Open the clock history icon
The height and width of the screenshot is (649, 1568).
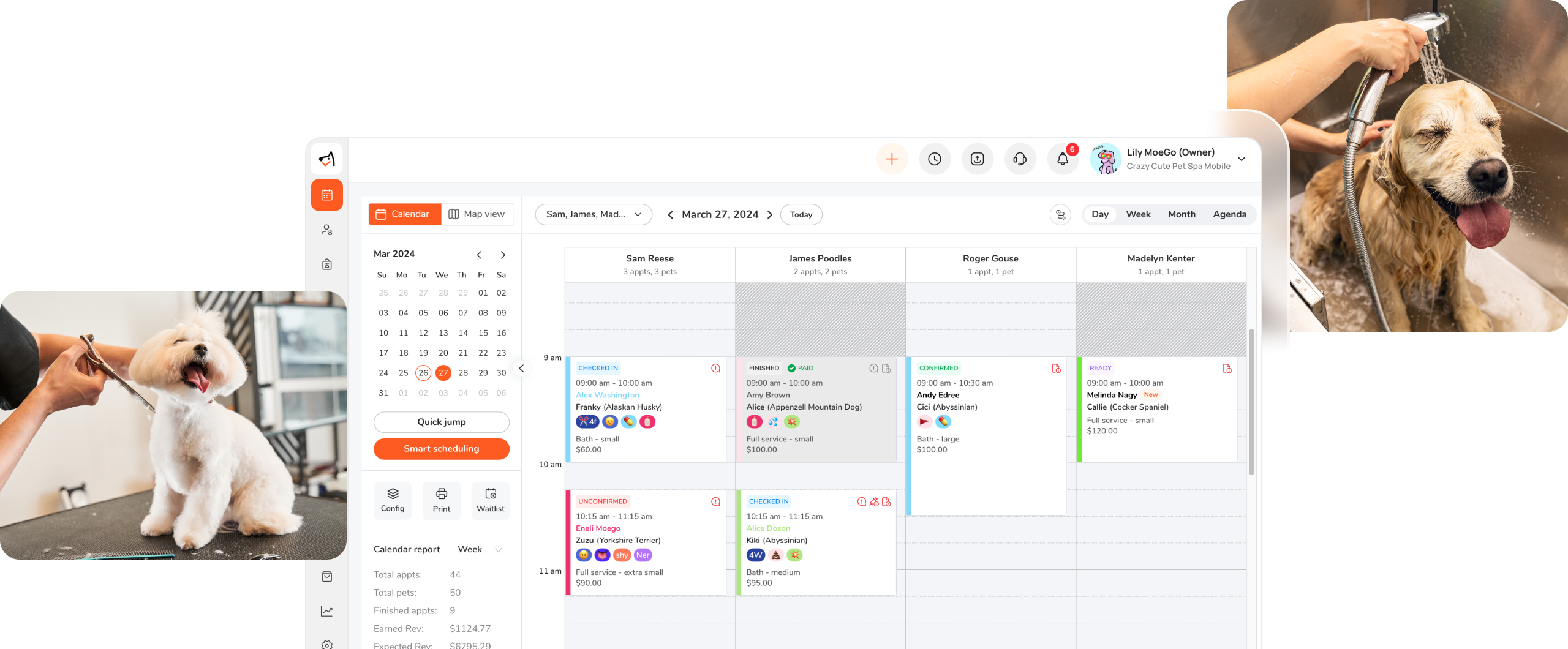point(935,159)
